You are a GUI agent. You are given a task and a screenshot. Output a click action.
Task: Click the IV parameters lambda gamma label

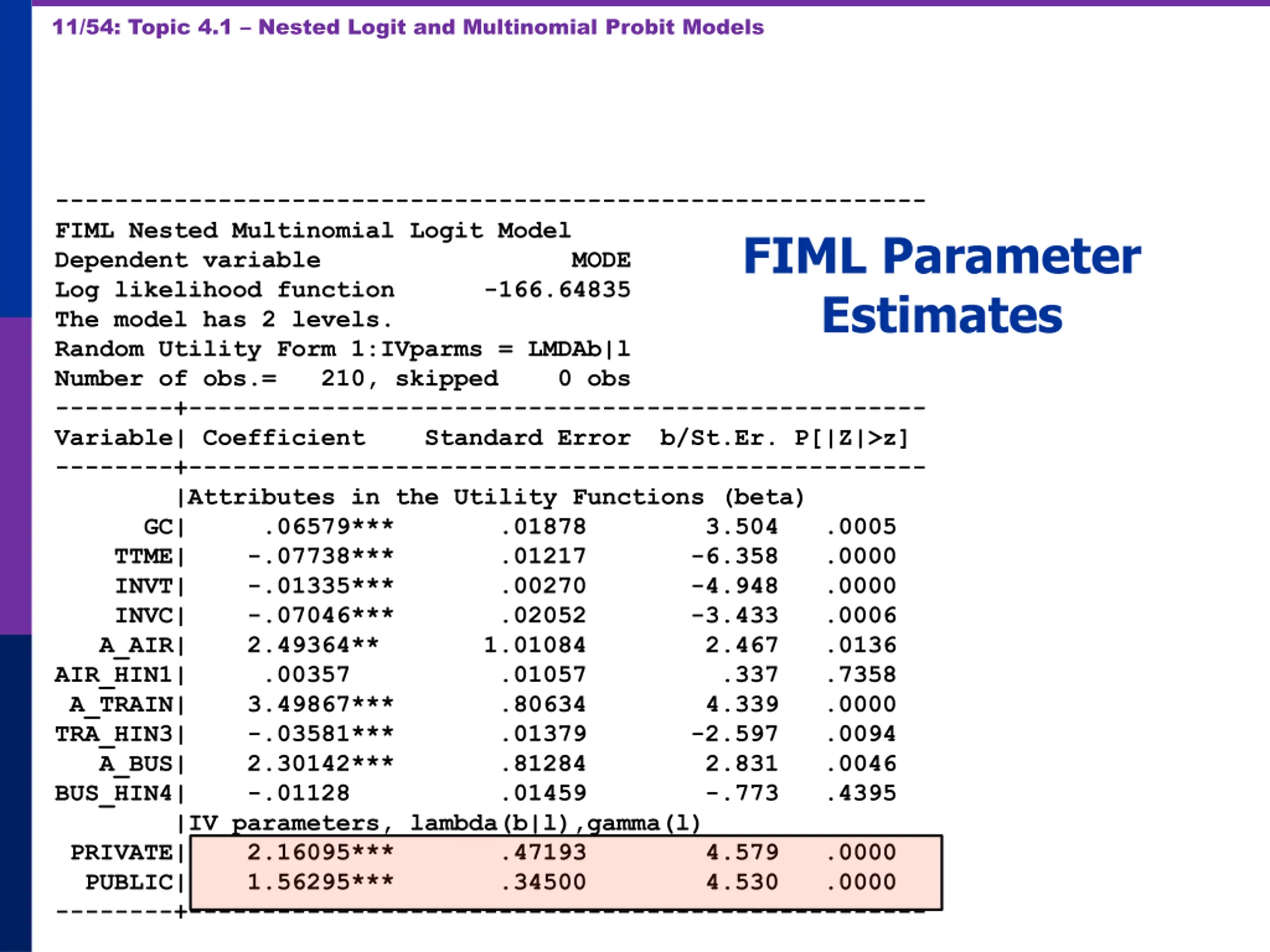click(x=445, y=823)
